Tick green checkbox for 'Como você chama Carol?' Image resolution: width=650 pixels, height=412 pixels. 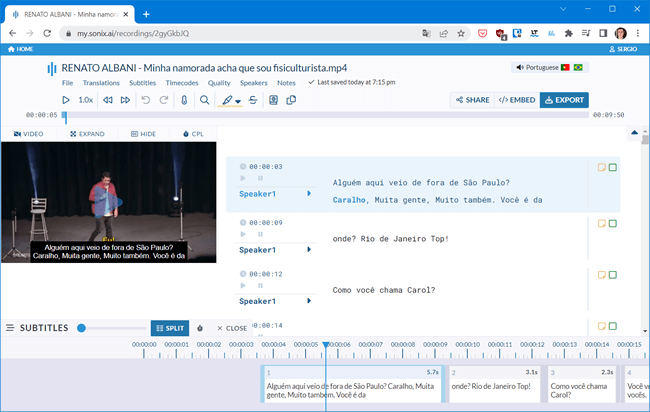point(613,275)
